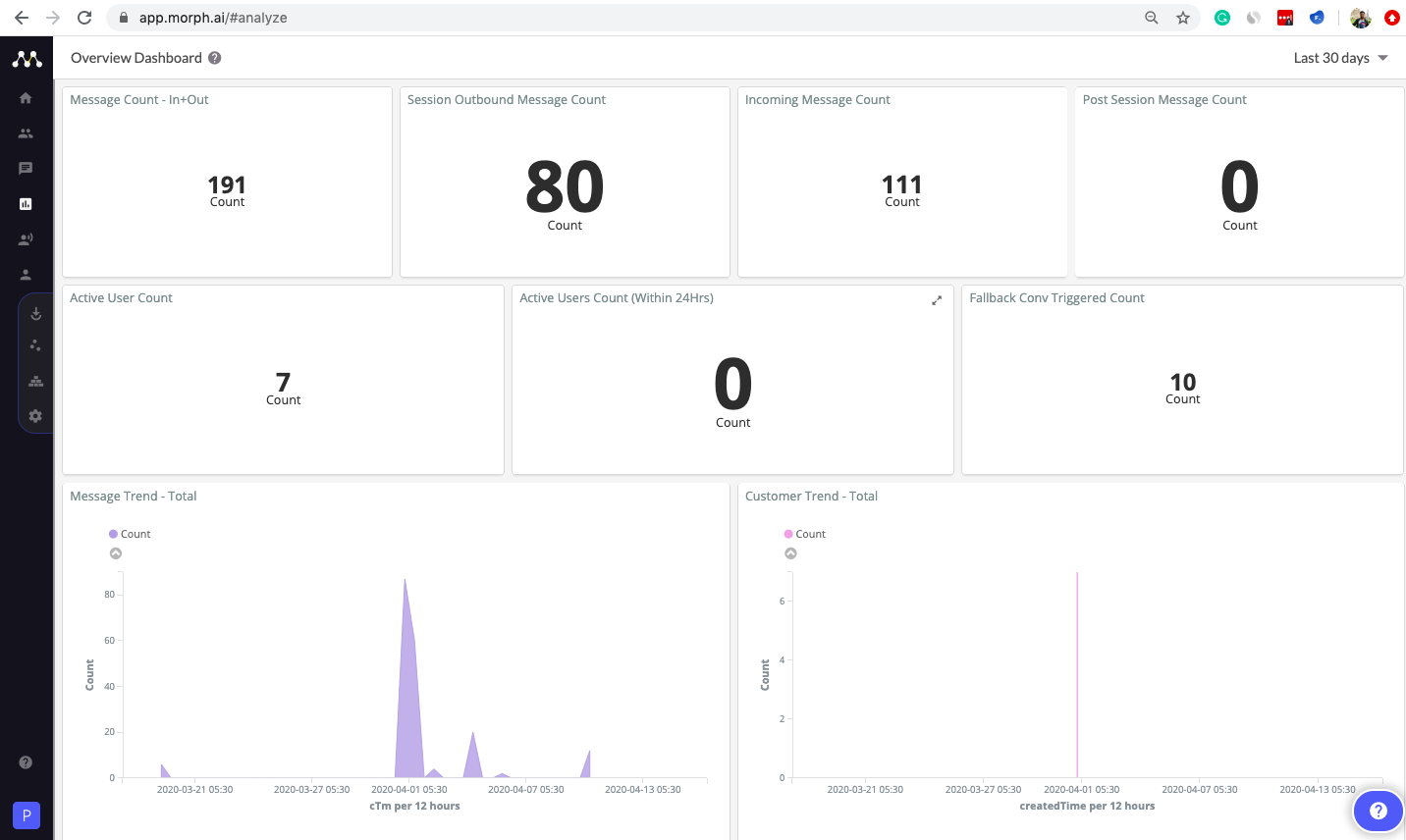Open the Last 30 days dropdown
The width and height of the screenshot is (1406, 840).
pos(1340,58)
